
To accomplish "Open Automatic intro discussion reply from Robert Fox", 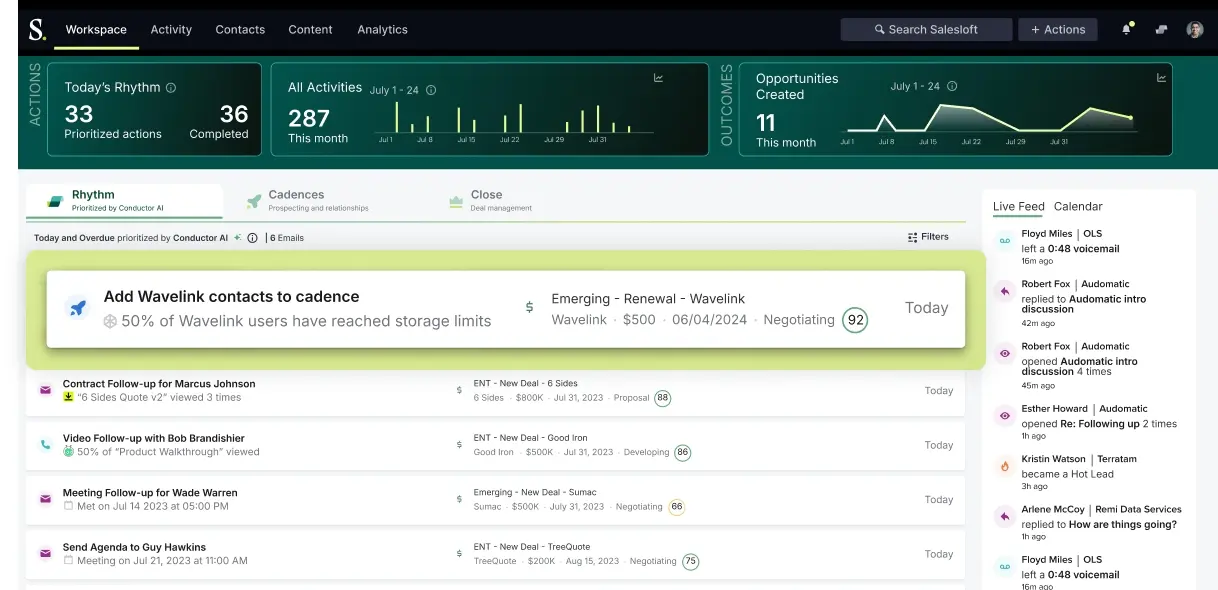I will click(1083, 304).
